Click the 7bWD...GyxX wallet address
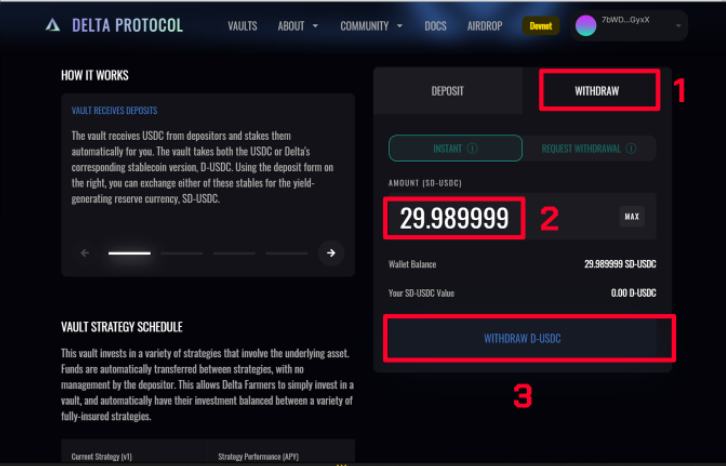Image resolution: width=726 pixels, height=466 pixels. 625,20
